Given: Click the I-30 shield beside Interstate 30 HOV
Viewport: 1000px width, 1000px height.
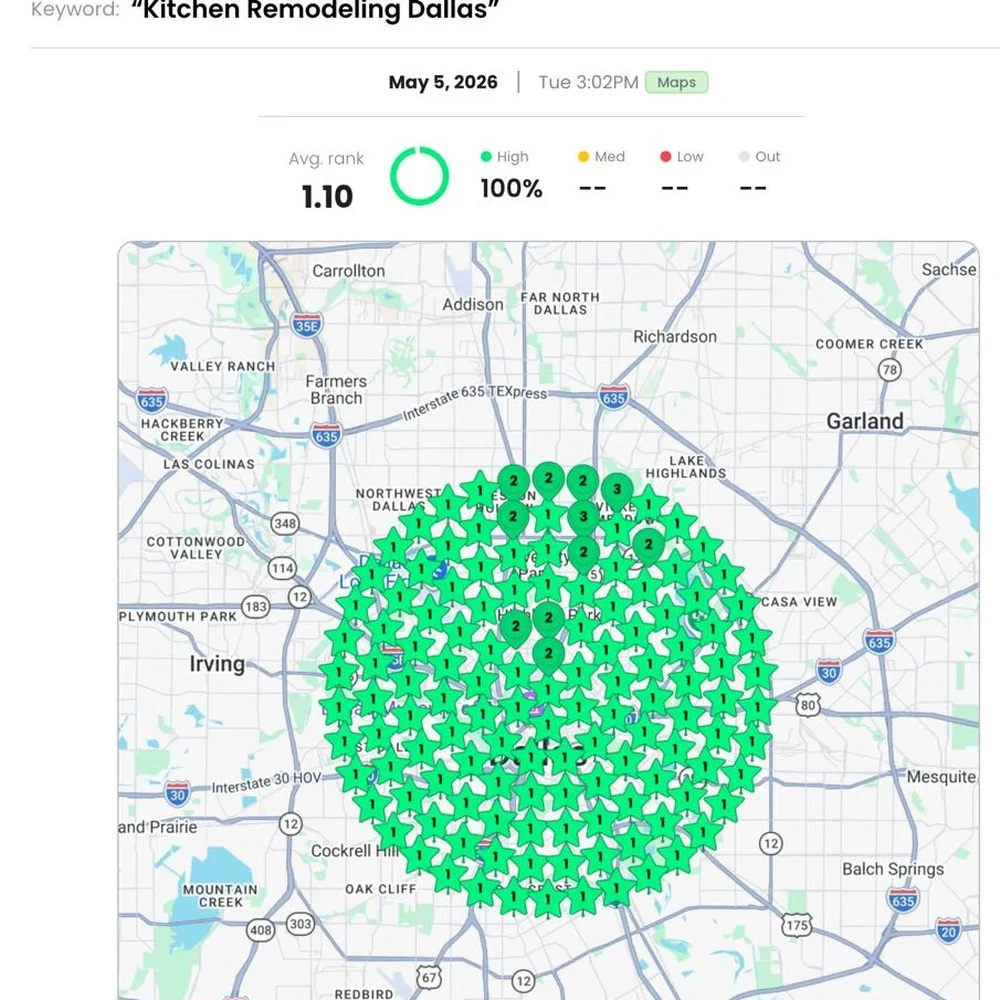Looking at the screenshot, I should [x=177, y=794].
